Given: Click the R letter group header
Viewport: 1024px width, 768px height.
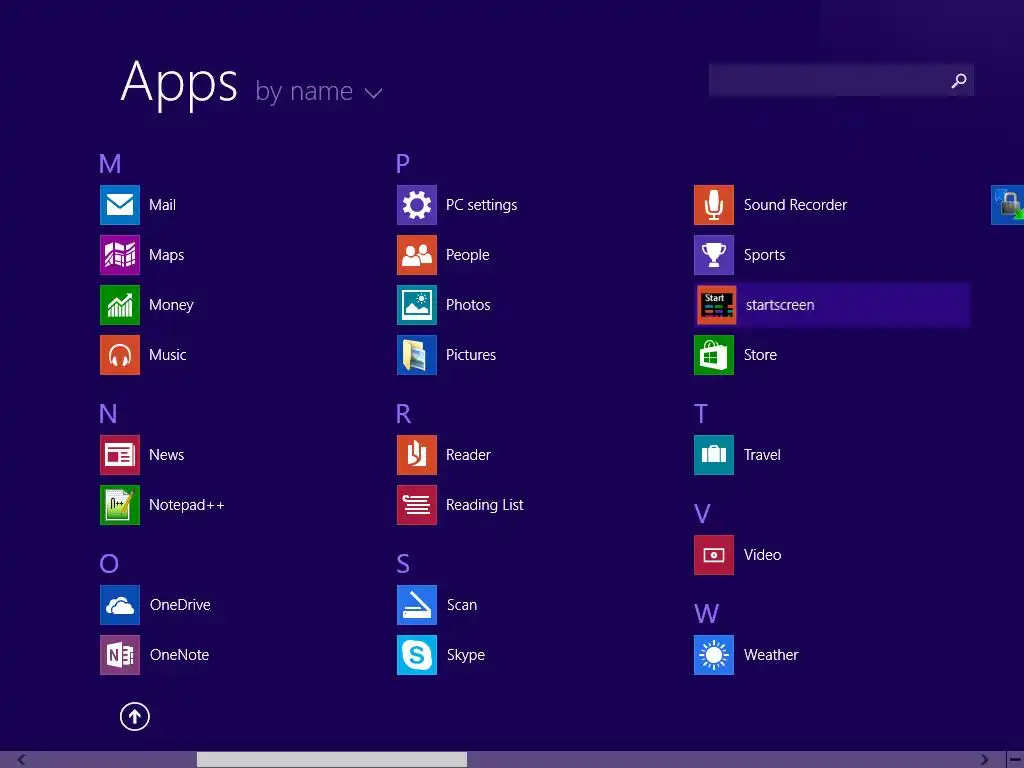Looking at the screenshot, I should (404, 414).
